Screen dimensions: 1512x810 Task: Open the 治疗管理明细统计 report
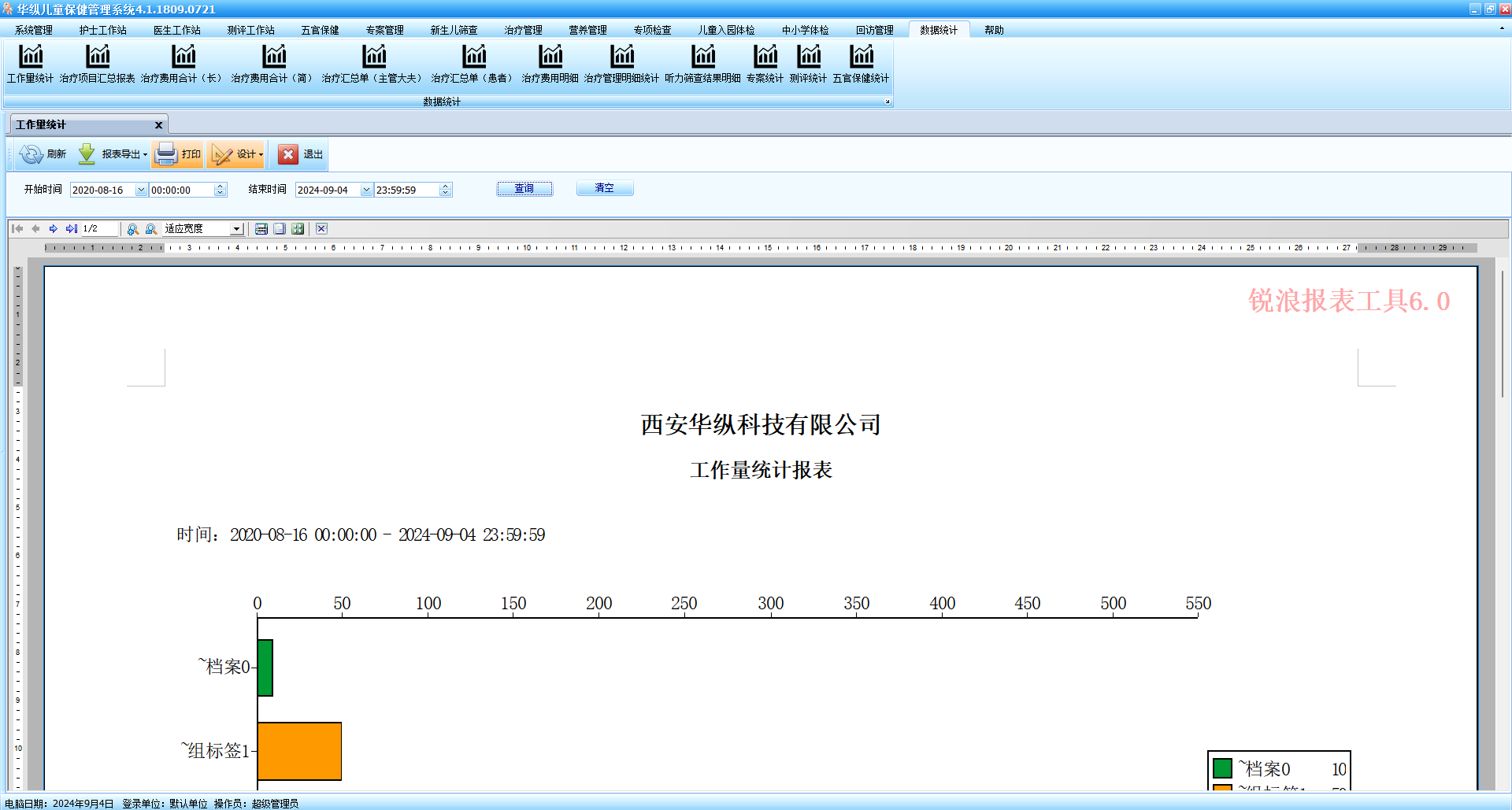pos(622,63)
